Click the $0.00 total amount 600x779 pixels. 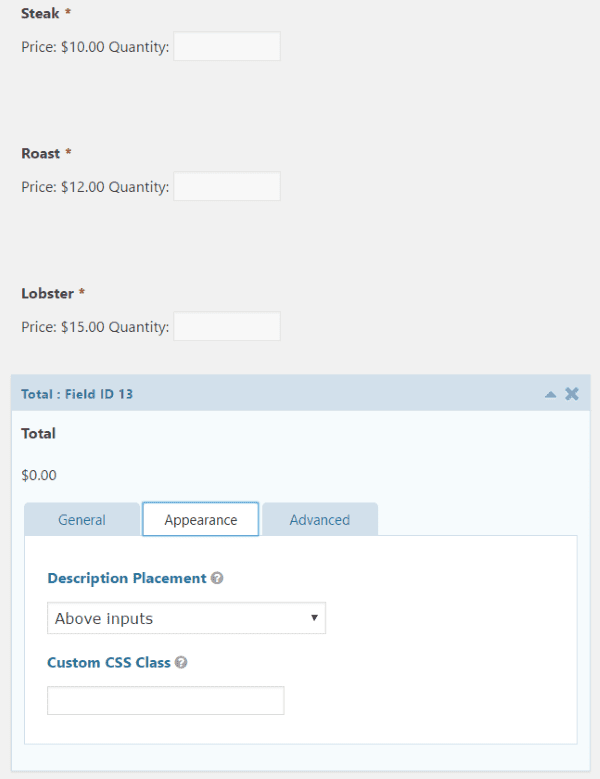39,475
